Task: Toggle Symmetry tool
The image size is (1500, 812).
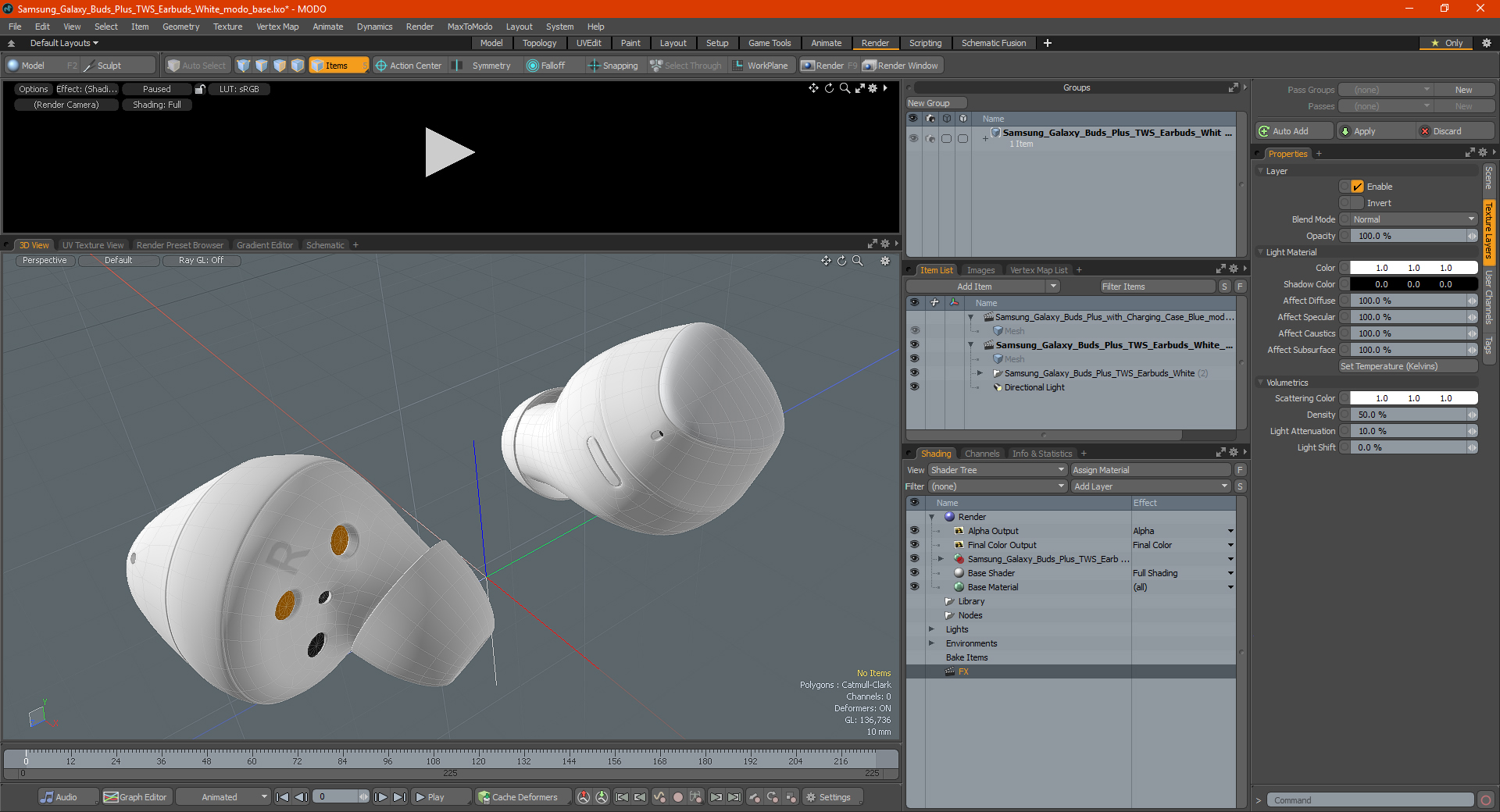Action: tap(484, 66)
